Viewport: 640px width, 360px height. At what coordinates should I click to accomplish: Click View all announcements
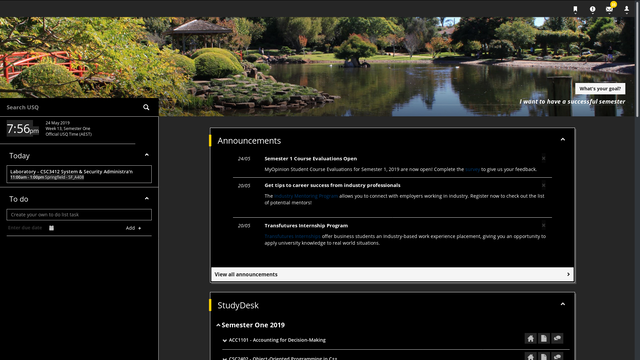[392, 274]
